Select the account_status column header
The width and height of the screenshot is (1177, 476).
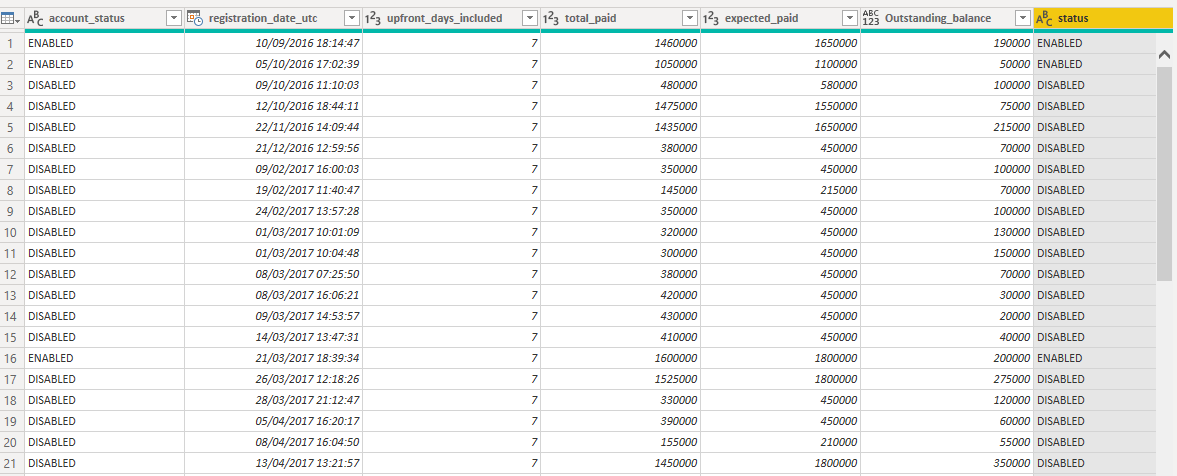tap(104, 18)
